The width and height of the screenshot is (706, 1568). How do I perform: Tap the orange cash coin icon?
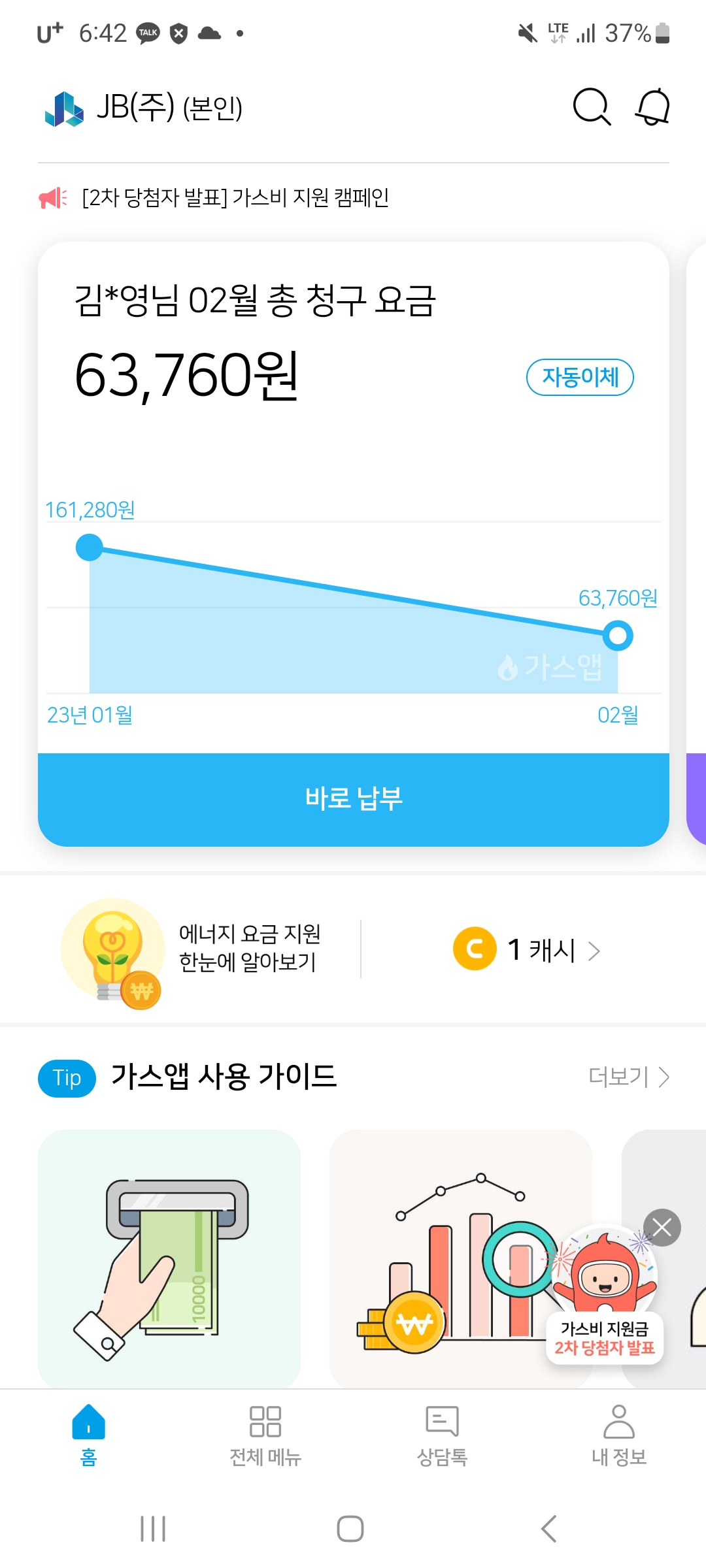point(475,949)
